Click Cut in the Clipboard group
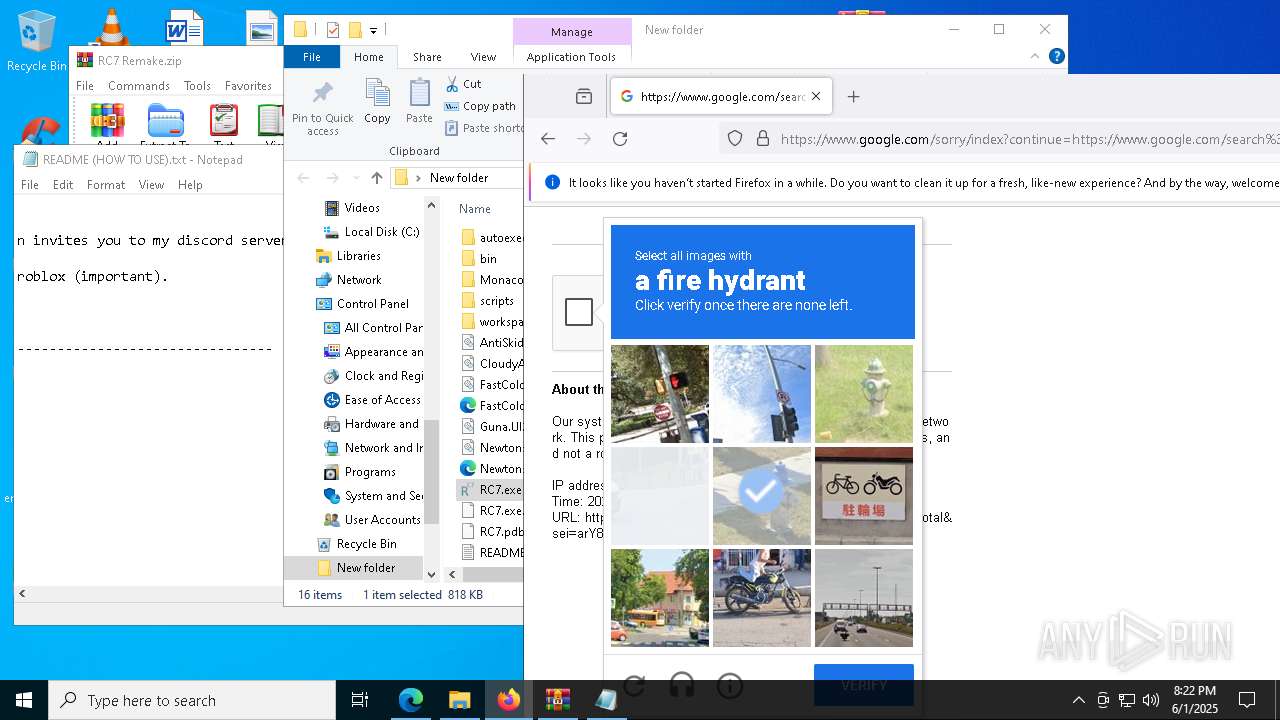Image resolution: width=1280 pixels, height=720 pixels. 463,84
